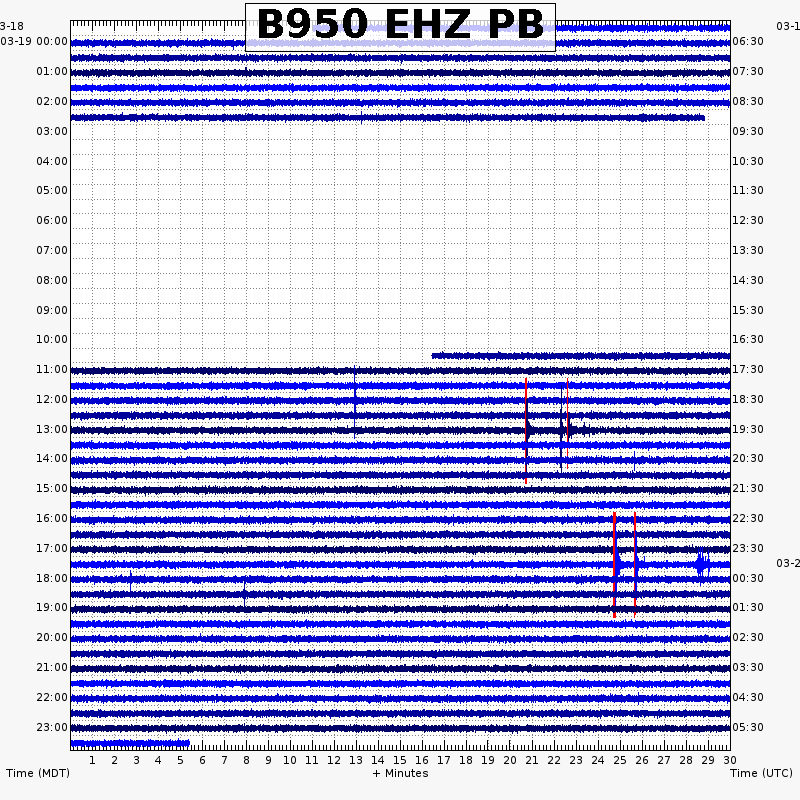Select the 01:00 MDT row label

click(52, 71)
